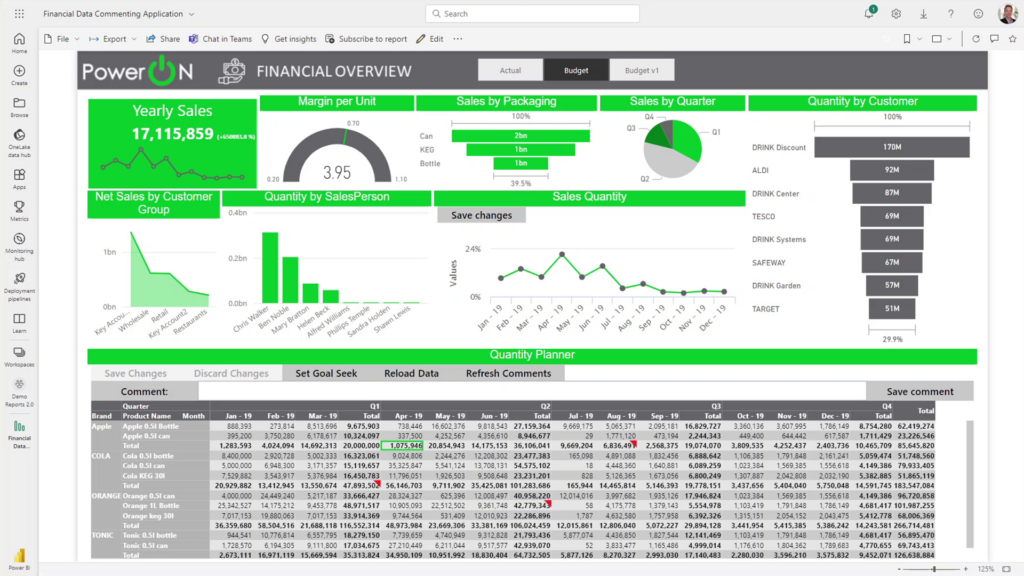Add report to favorites star
Screen dimensions: 1024x576
click(x=1012, y=39)
